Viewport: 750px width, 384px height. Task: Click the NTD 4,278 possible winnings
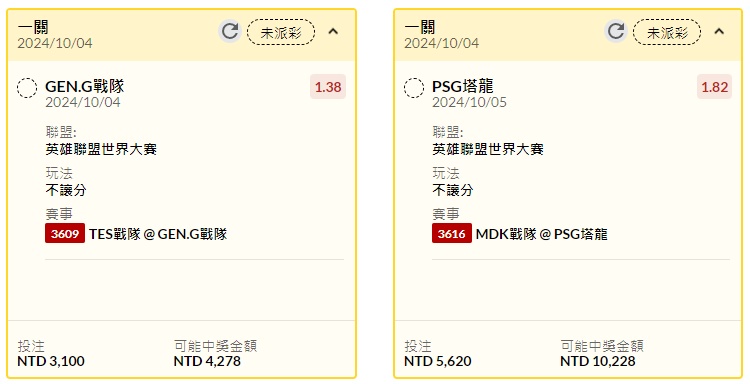[x=207, y=361]
